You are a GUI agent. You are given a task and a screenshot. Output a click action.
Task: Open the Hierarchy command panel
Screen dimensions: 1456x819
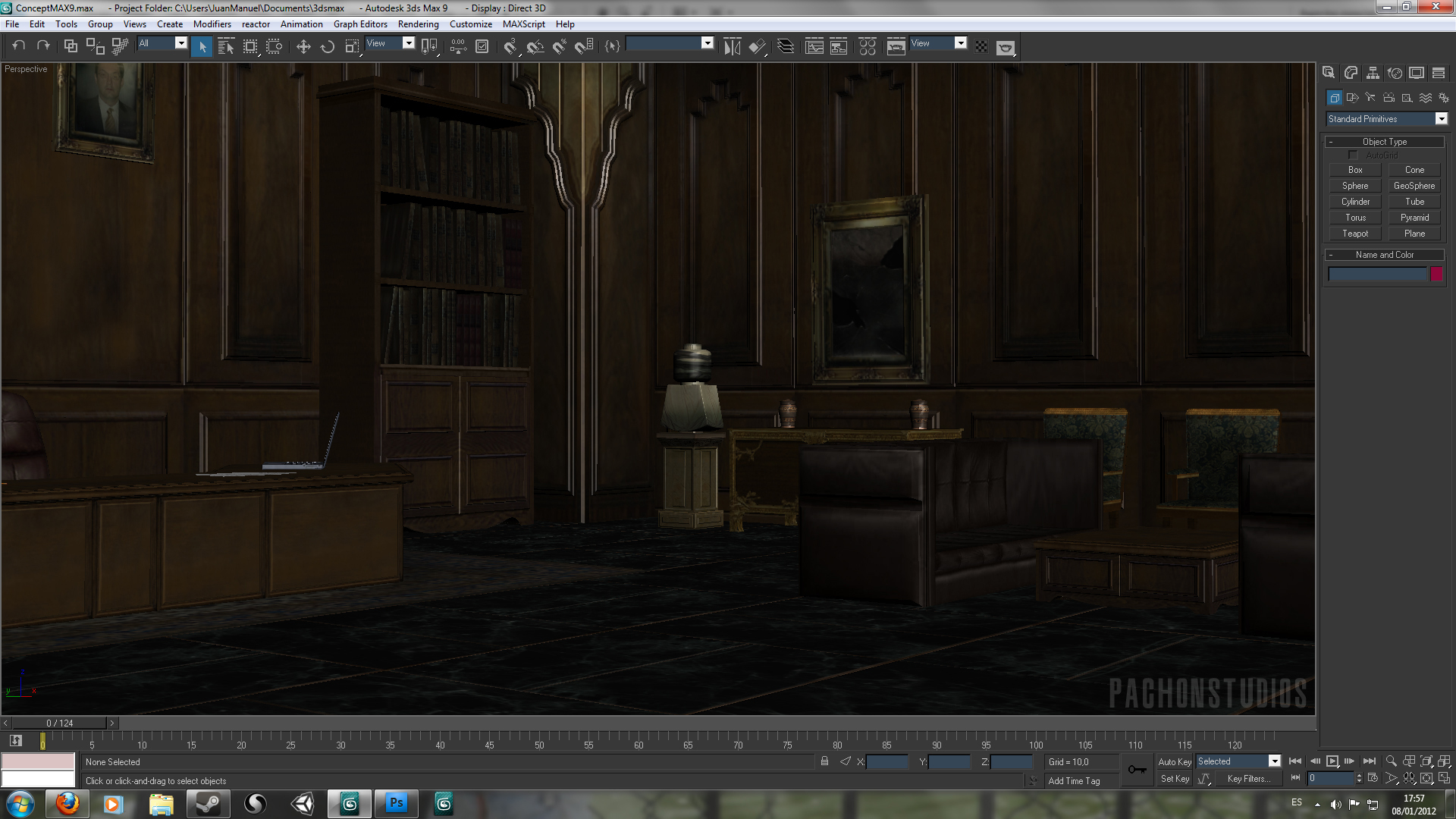click(1373, 73)
